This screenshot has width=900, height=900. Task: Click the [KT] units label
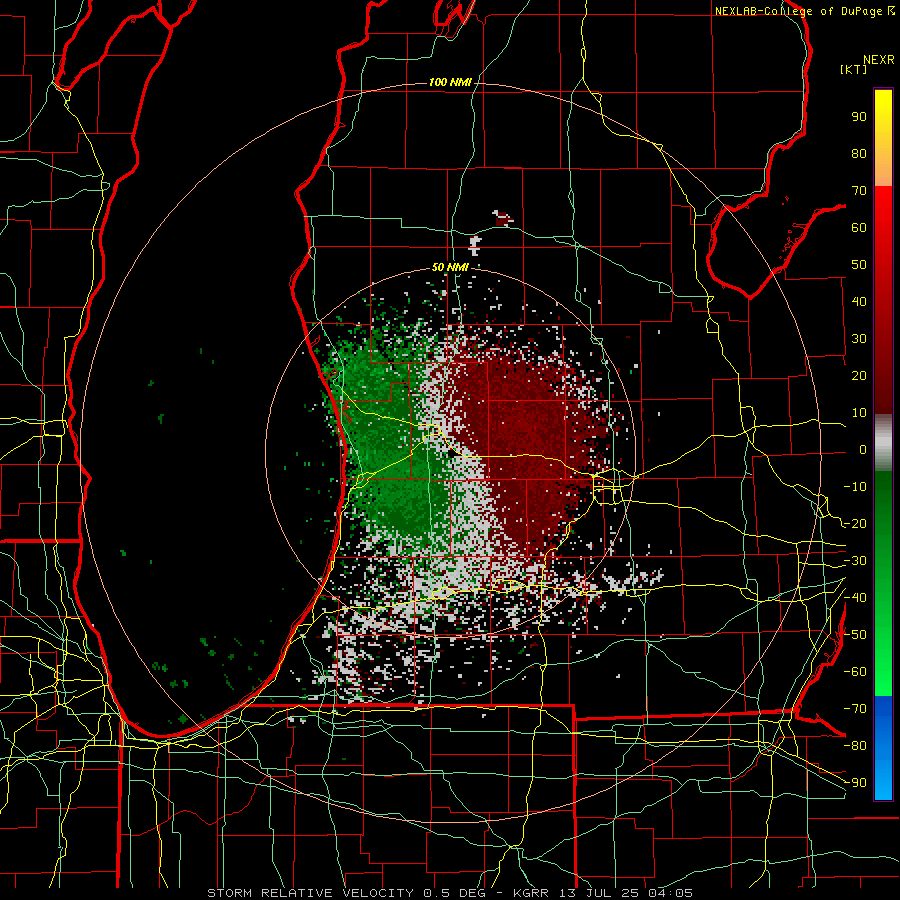click(x=854, y=69)
